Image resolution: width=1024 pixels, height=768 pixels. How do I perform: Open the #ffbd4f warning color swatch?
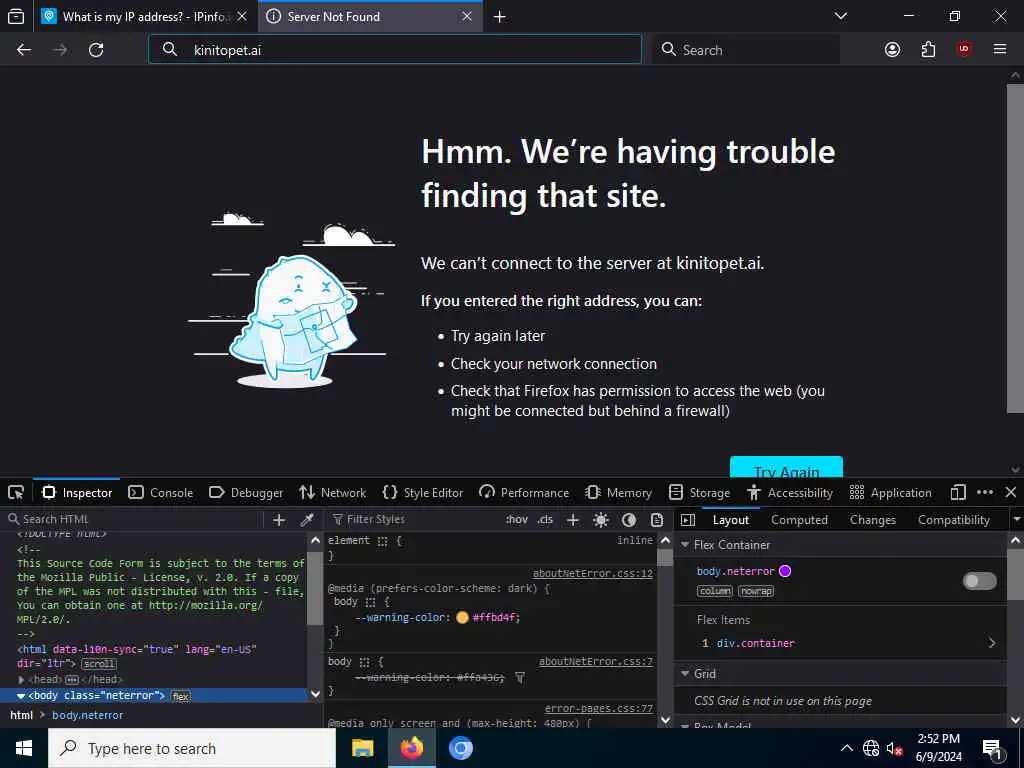click(462, 617)
